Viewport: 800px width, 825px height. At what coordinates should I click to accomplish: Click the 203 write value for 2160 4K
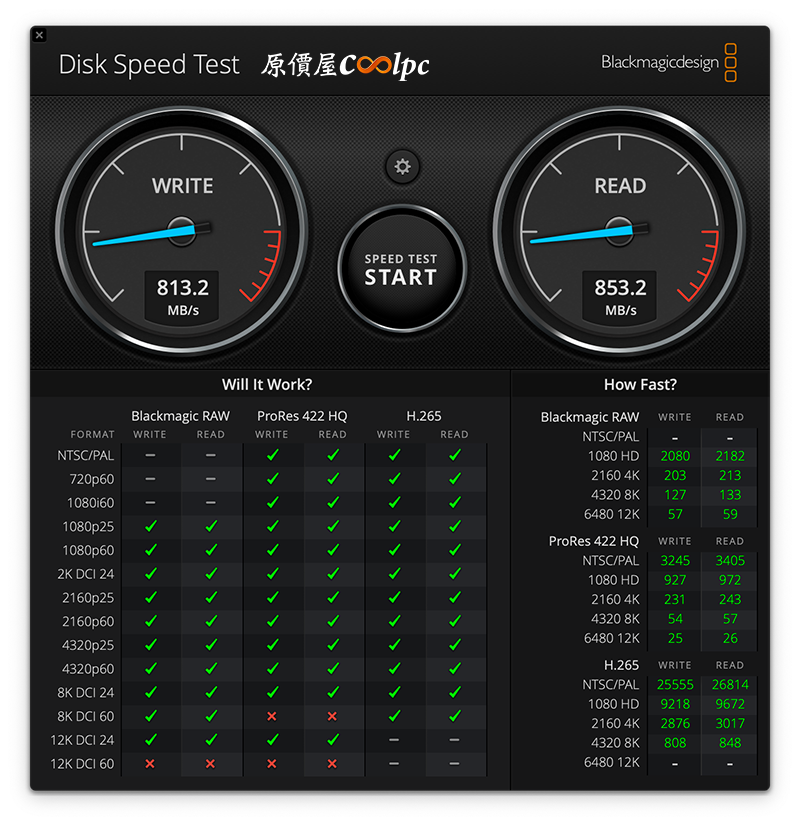(x=675, y=475)
